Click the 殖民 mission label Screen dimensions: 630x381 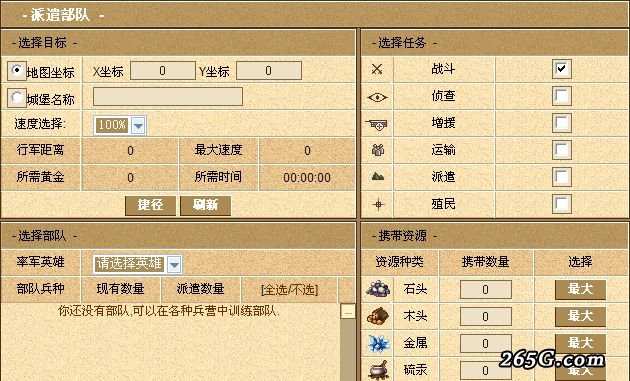tap(443, 204)
